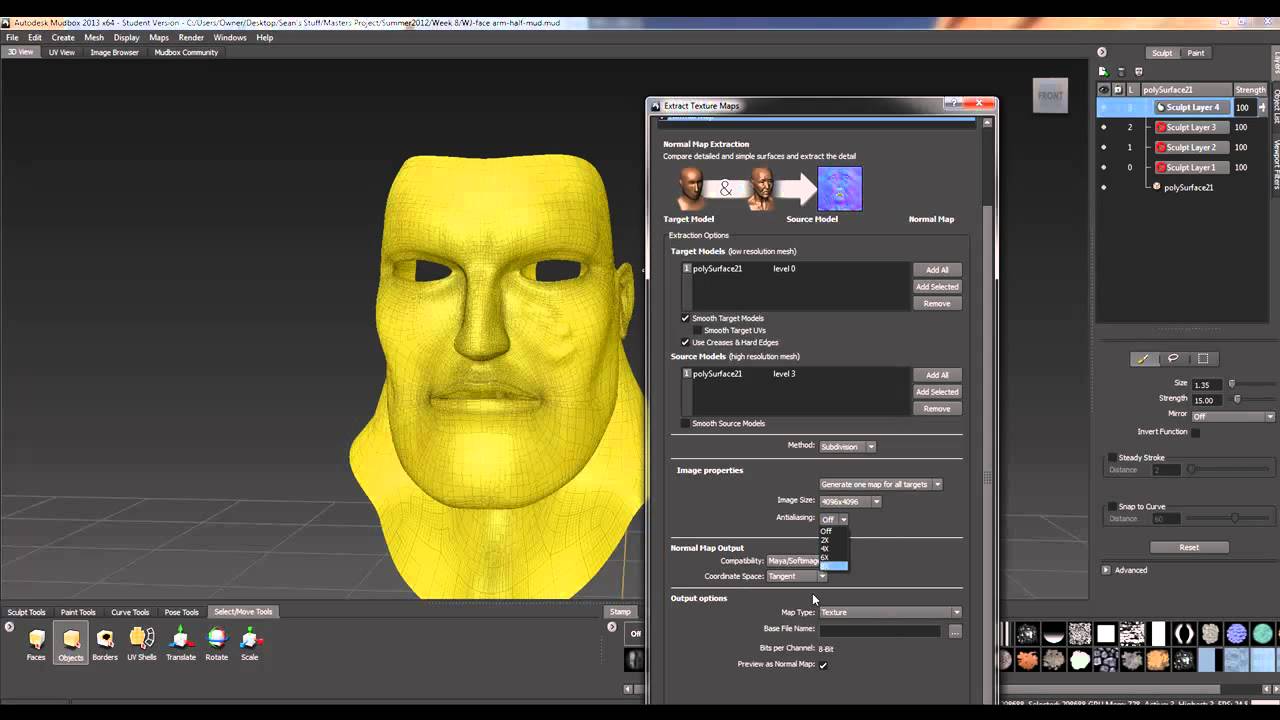Click the collapse arrow above Layers panel
Image resolution: width=1280 pixels, height=720 pixels.
coord(1101,52)
